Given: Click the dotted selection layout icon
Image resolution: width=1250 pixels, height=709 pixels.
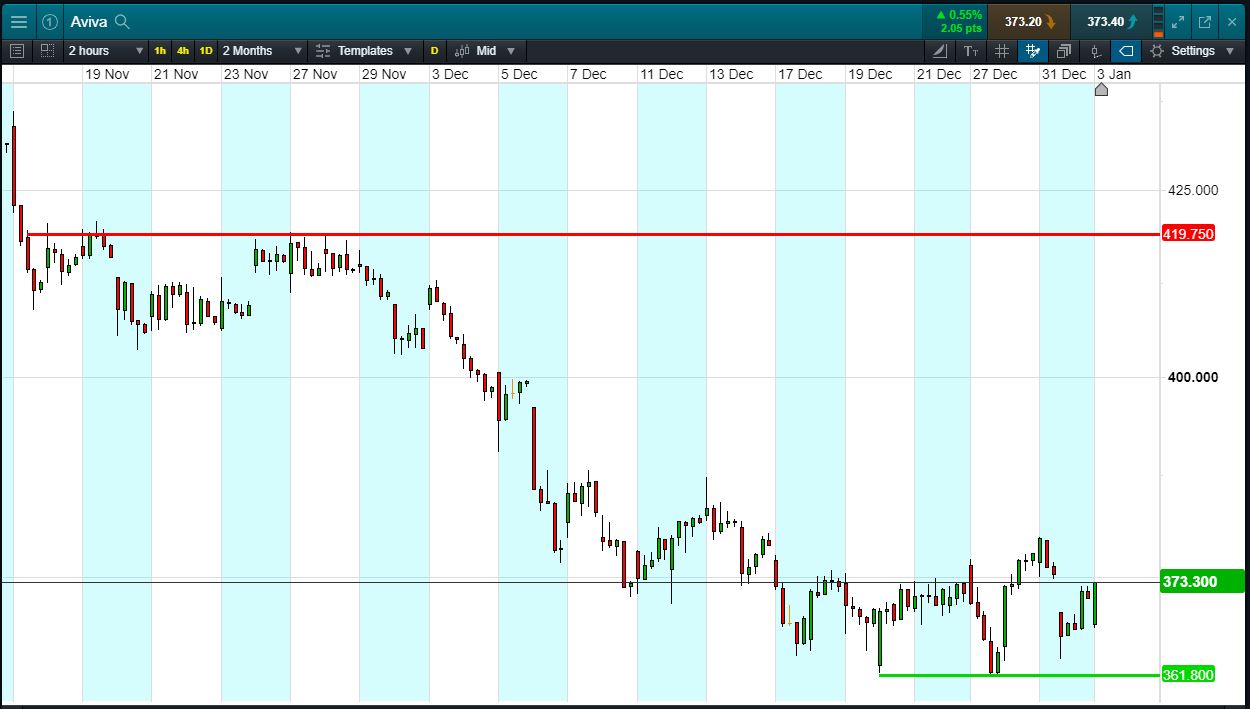Looking at the screenshot, I should pyautogui.click(x=48, y=50).
